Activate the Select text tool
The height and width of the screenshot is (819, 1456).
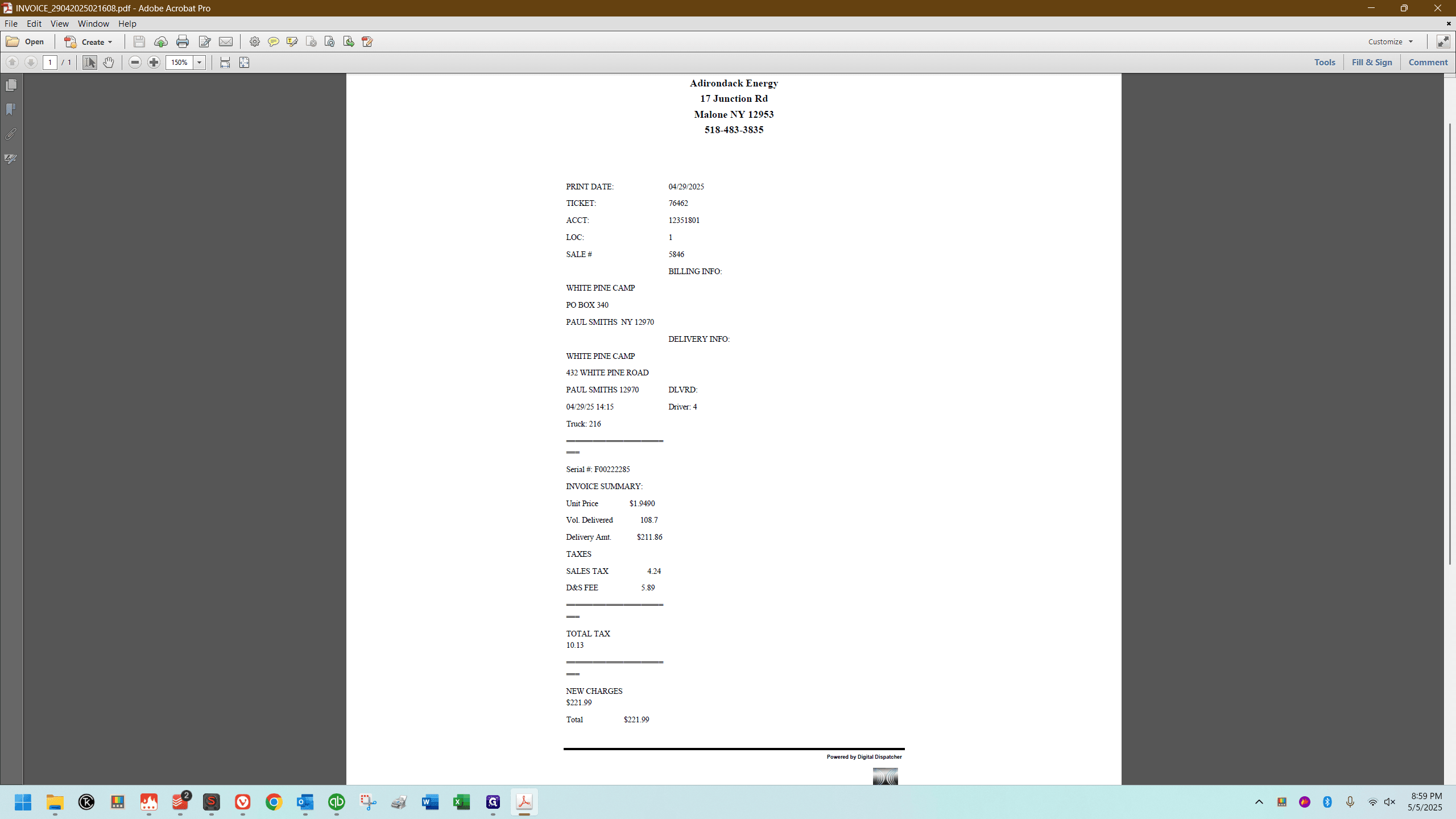tap(90, 63)
